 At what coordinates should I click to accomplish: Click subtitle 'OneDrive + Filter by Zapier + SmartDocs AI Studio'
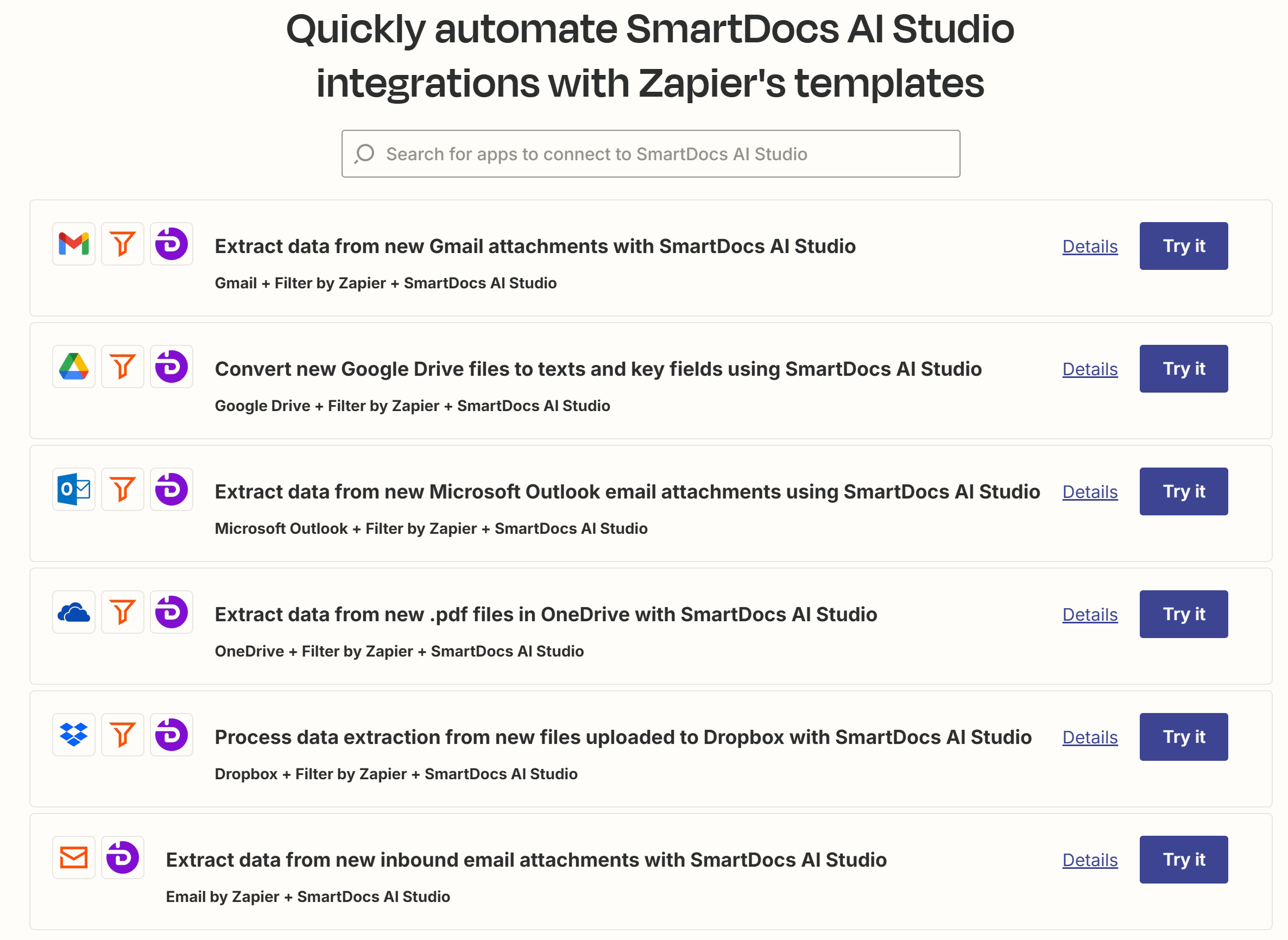tap(400, 652)
